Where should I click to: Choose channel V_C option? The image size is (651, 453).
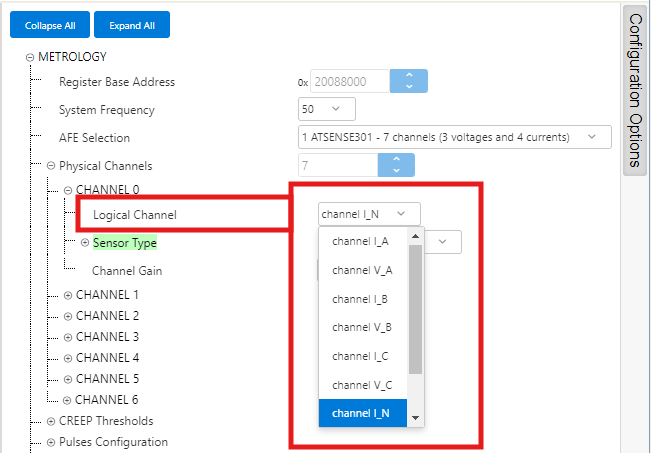(362, 385)
